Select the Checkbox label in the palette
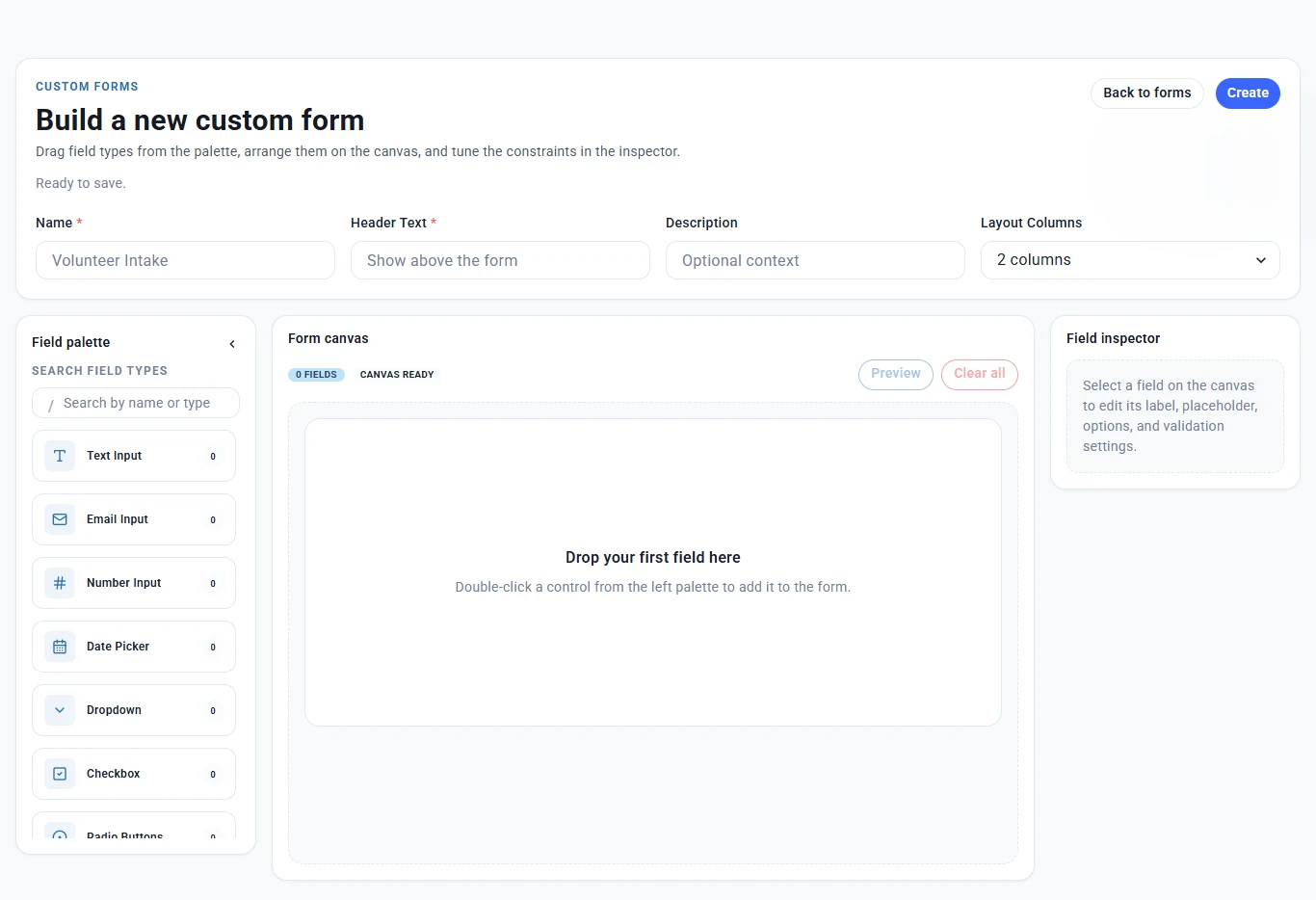 [x=113, y=774]
